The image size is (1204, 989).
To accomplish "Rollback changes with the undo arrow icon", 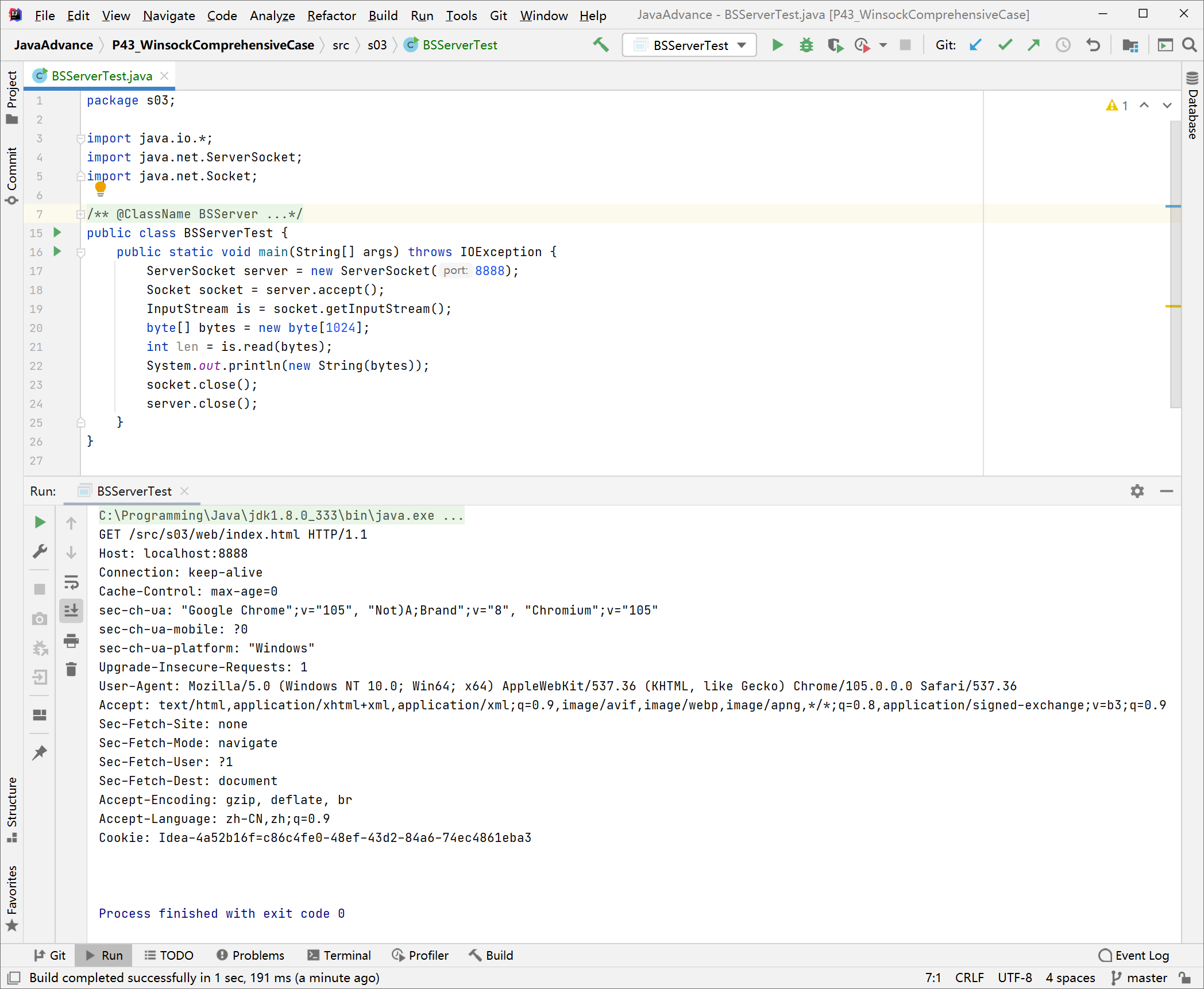I will [1093, 45].
